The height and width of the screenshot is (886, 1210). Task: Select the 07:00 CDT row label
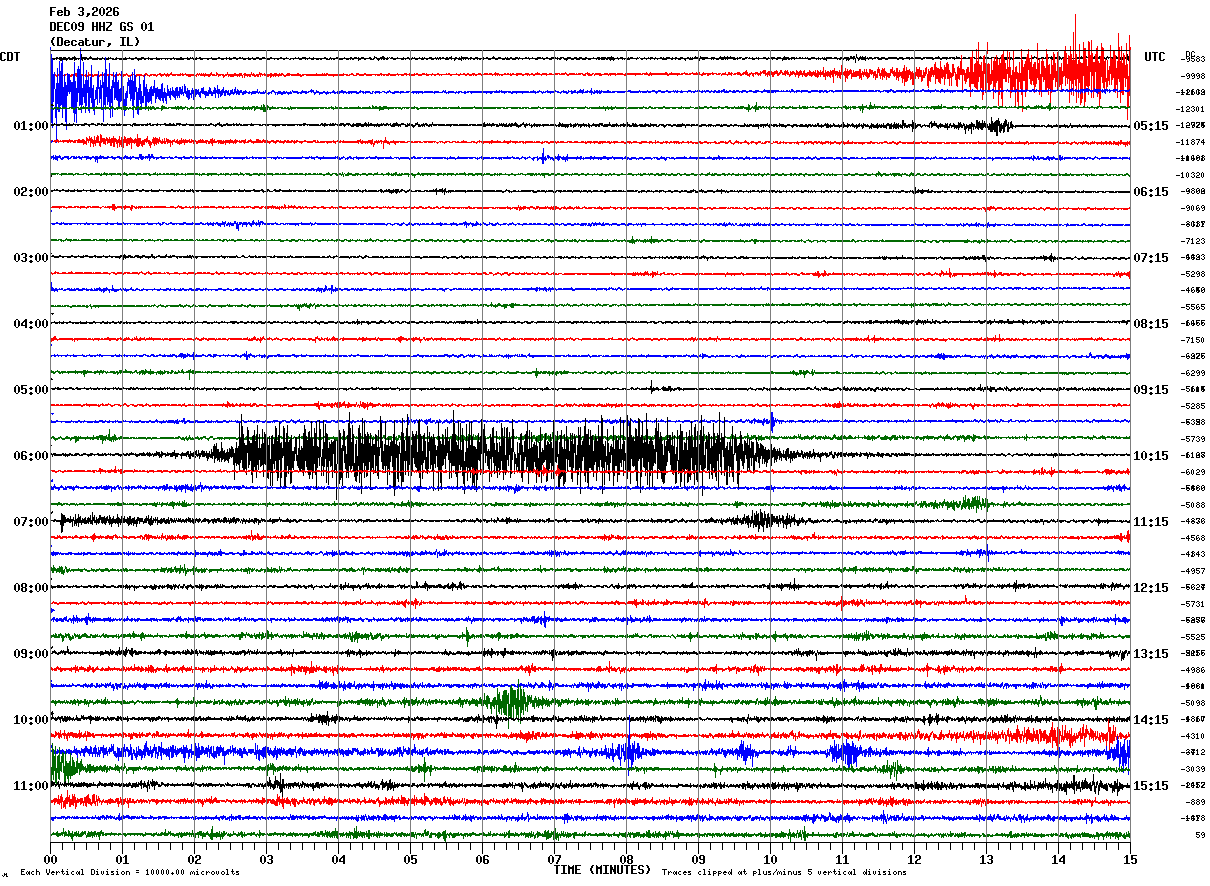[31, 522]
